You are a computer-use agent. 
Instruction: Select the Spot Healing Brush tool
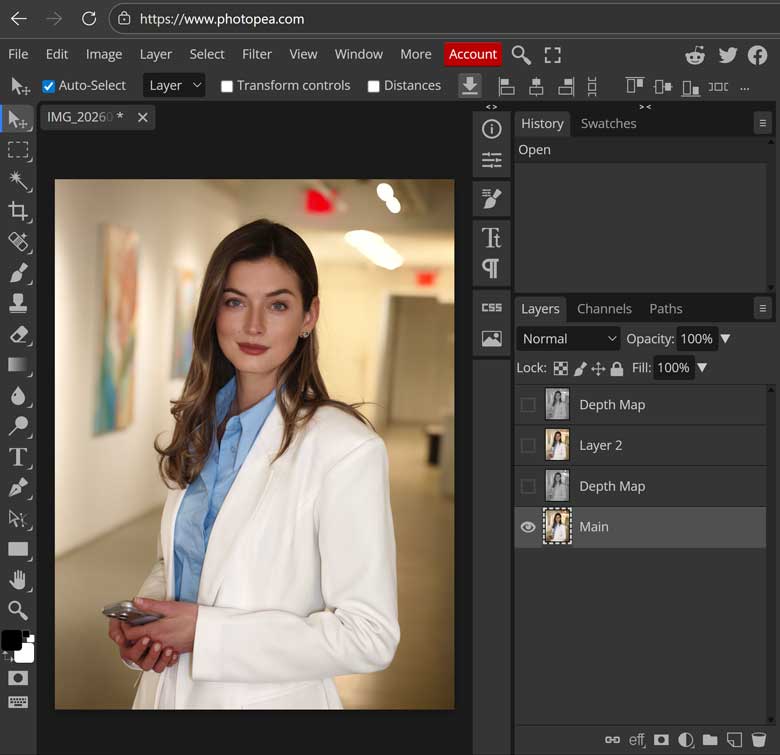(18, 242)
